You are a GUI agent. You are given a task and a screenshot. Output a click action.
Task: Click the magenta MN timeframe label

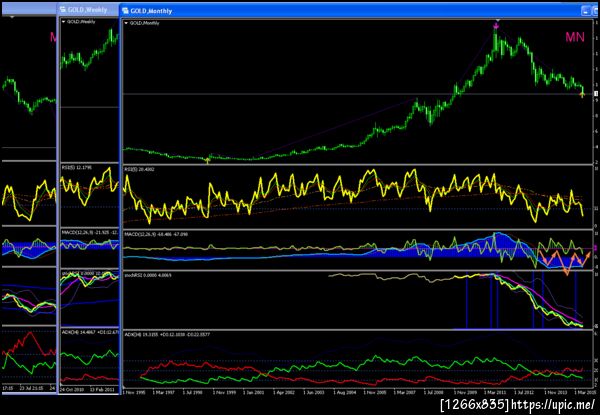[575, 37]
